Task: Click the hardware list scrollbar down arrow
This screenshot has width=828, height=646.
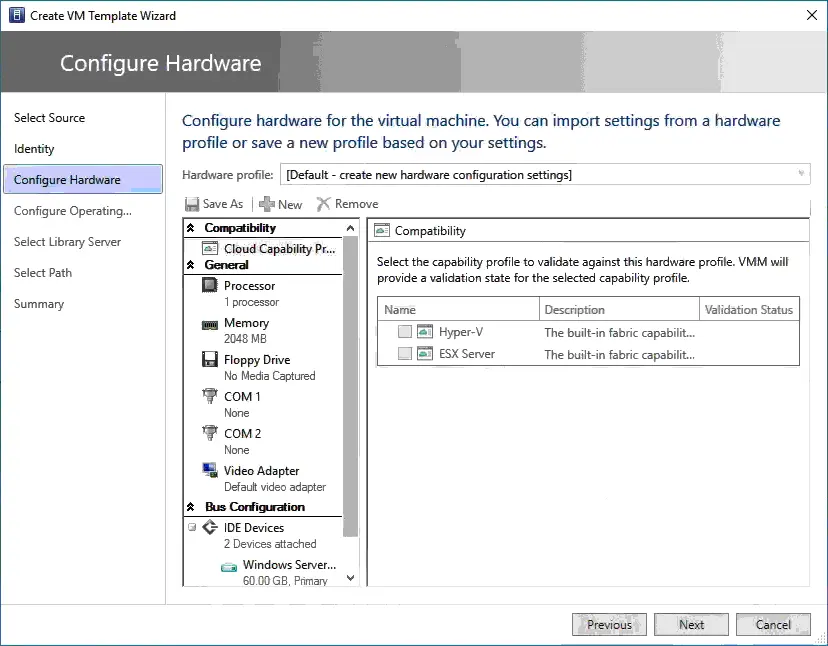Action: click(x=350, y=577)
